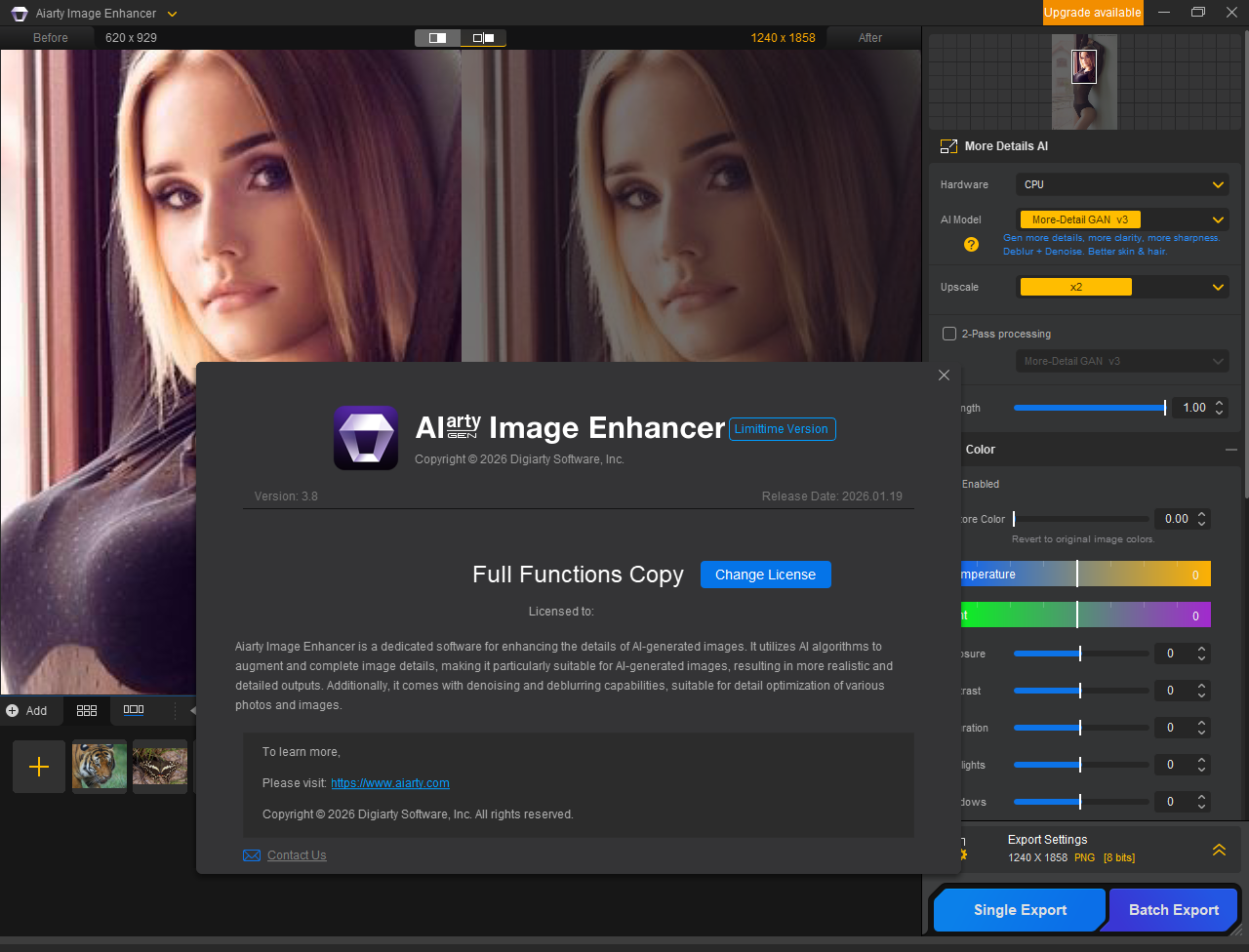Click the Exposure slider track
The height and width of the screenshot is (952, 1249).
pyautogui.click(x=1081, y=654)
